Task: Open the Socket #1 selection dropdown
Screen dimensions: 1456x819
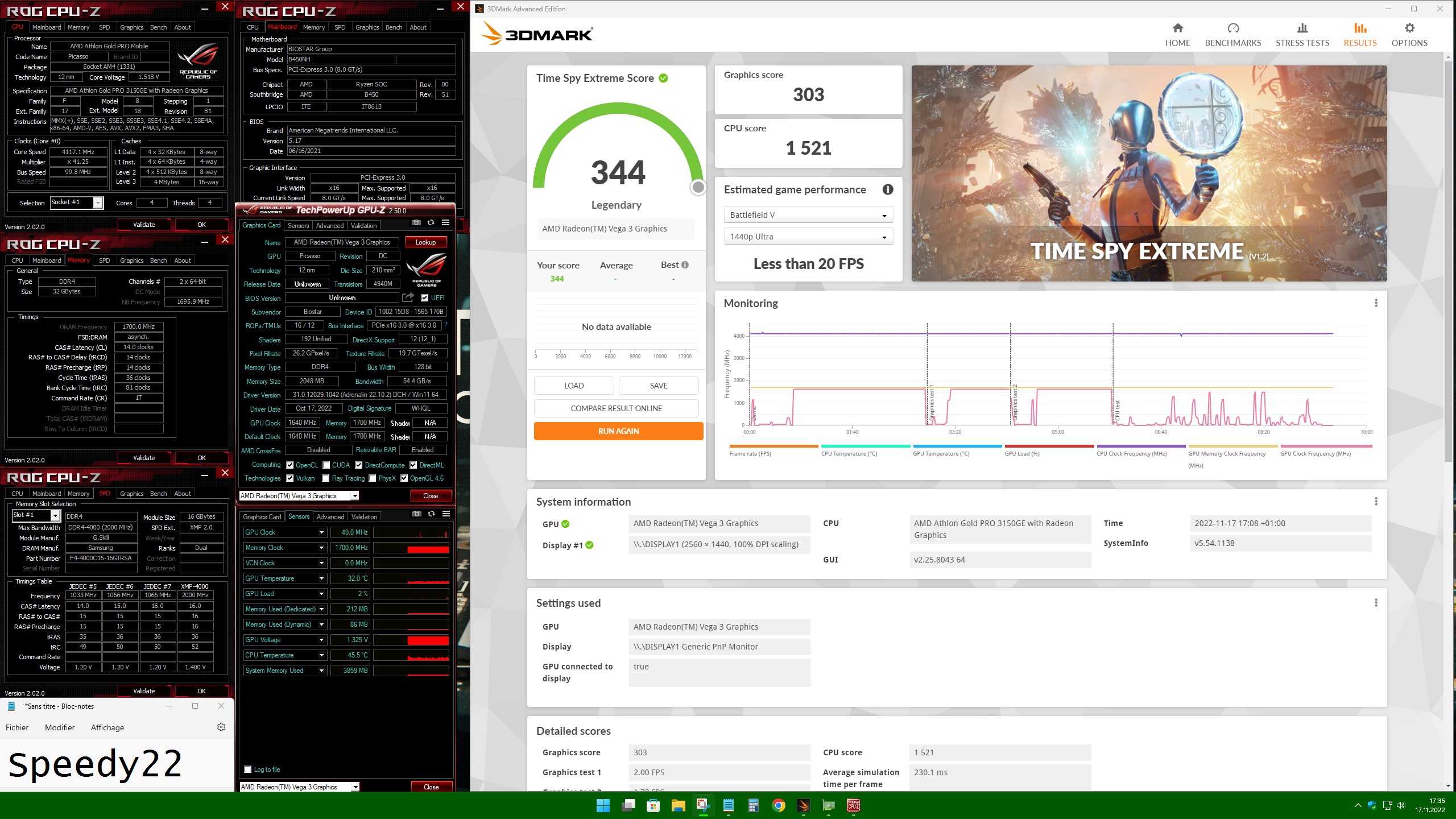Action: point(77,202)
